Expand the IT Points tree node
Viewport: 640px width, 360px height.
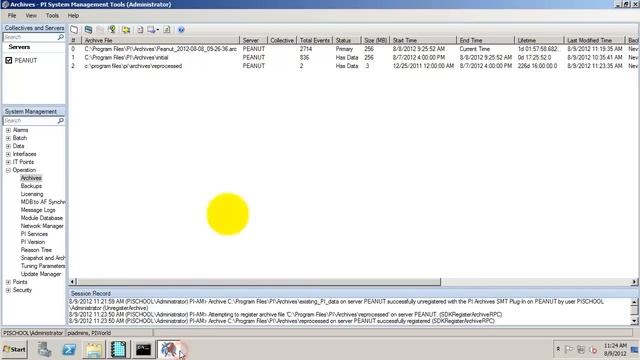[8, 162]
